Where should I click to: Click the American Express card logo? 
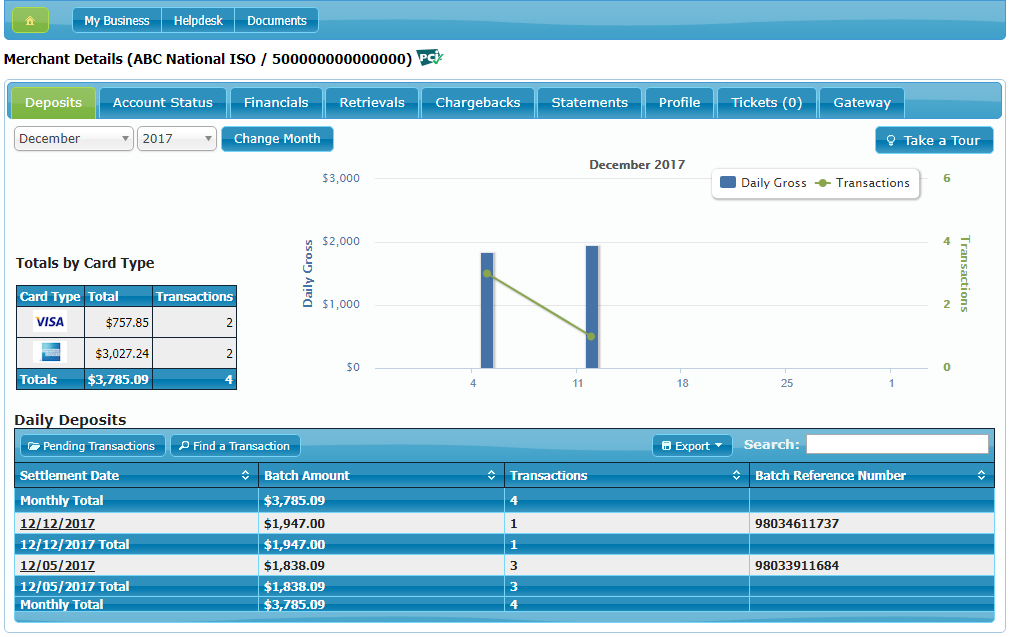(x=50, y=352)
